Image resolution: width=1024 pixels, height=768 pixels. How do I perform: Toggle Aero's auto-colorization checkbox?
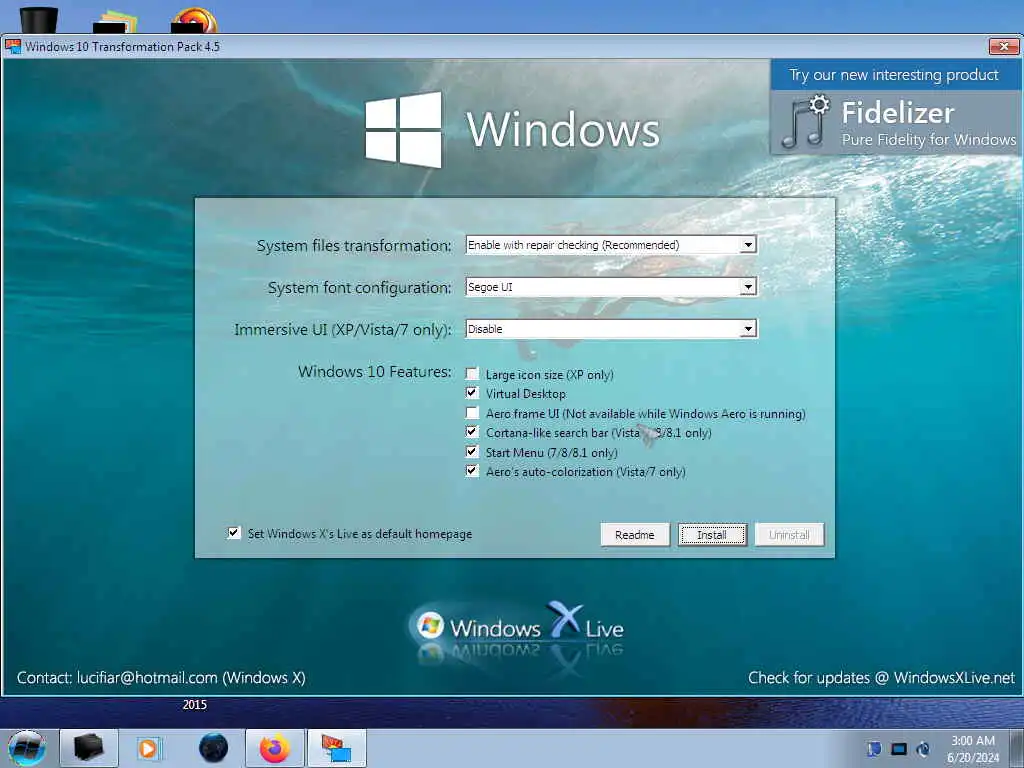tap(472, 471)
